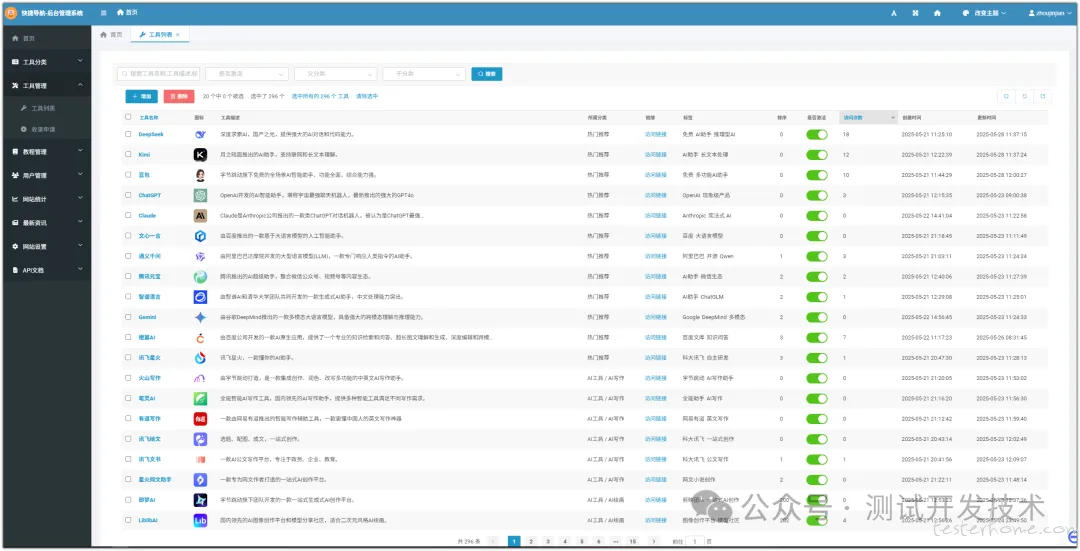
Task: Close the 工具列表 tab
Action: point(178,34)
